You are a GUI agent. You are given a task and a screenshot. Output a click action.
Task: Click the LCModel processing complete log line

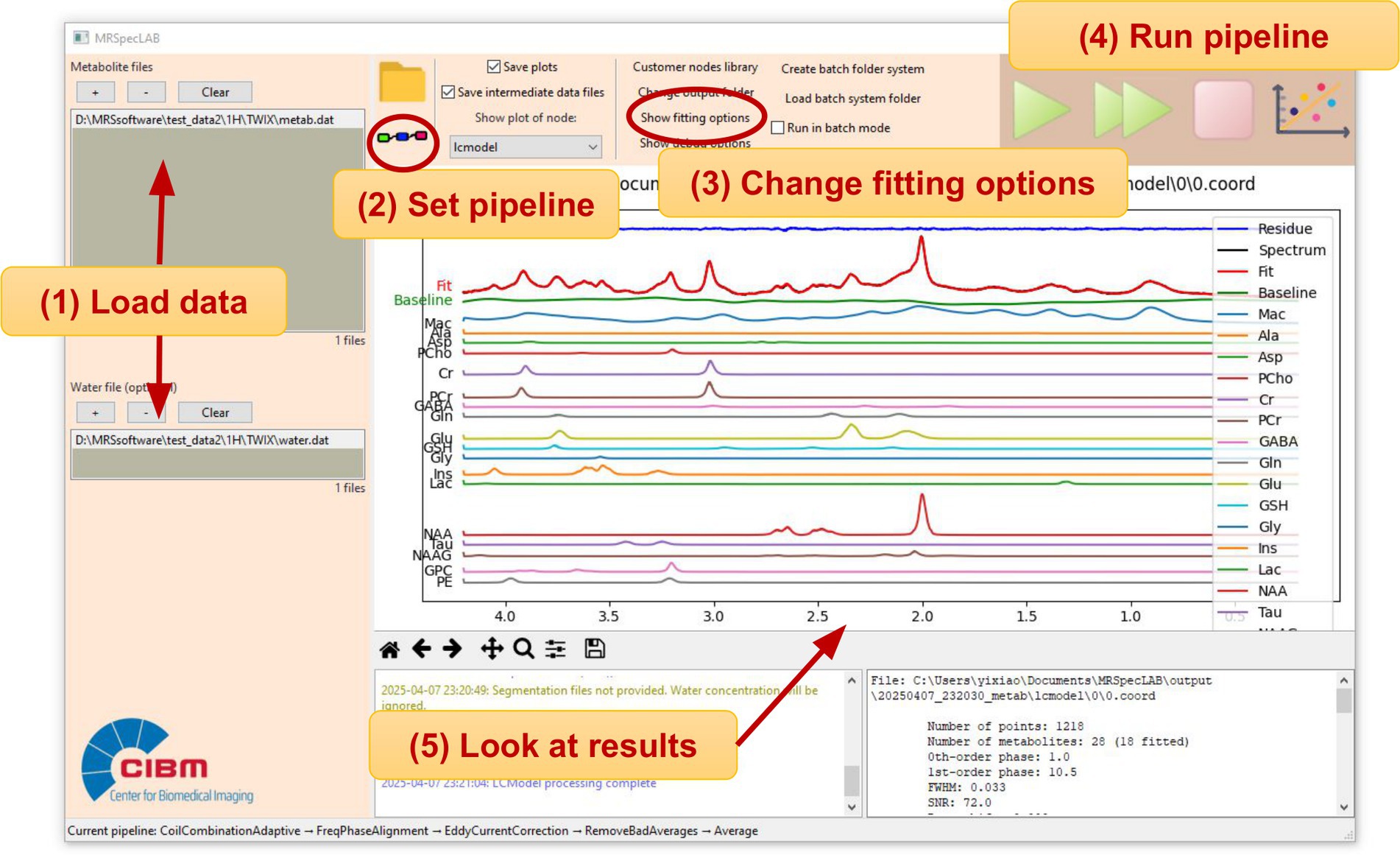coord(518,784)
